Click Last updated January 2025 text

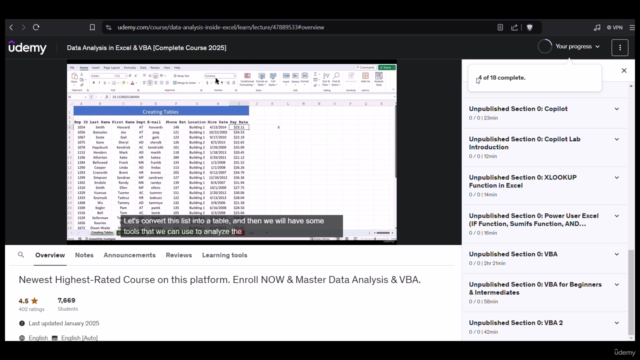click(64, 323)
